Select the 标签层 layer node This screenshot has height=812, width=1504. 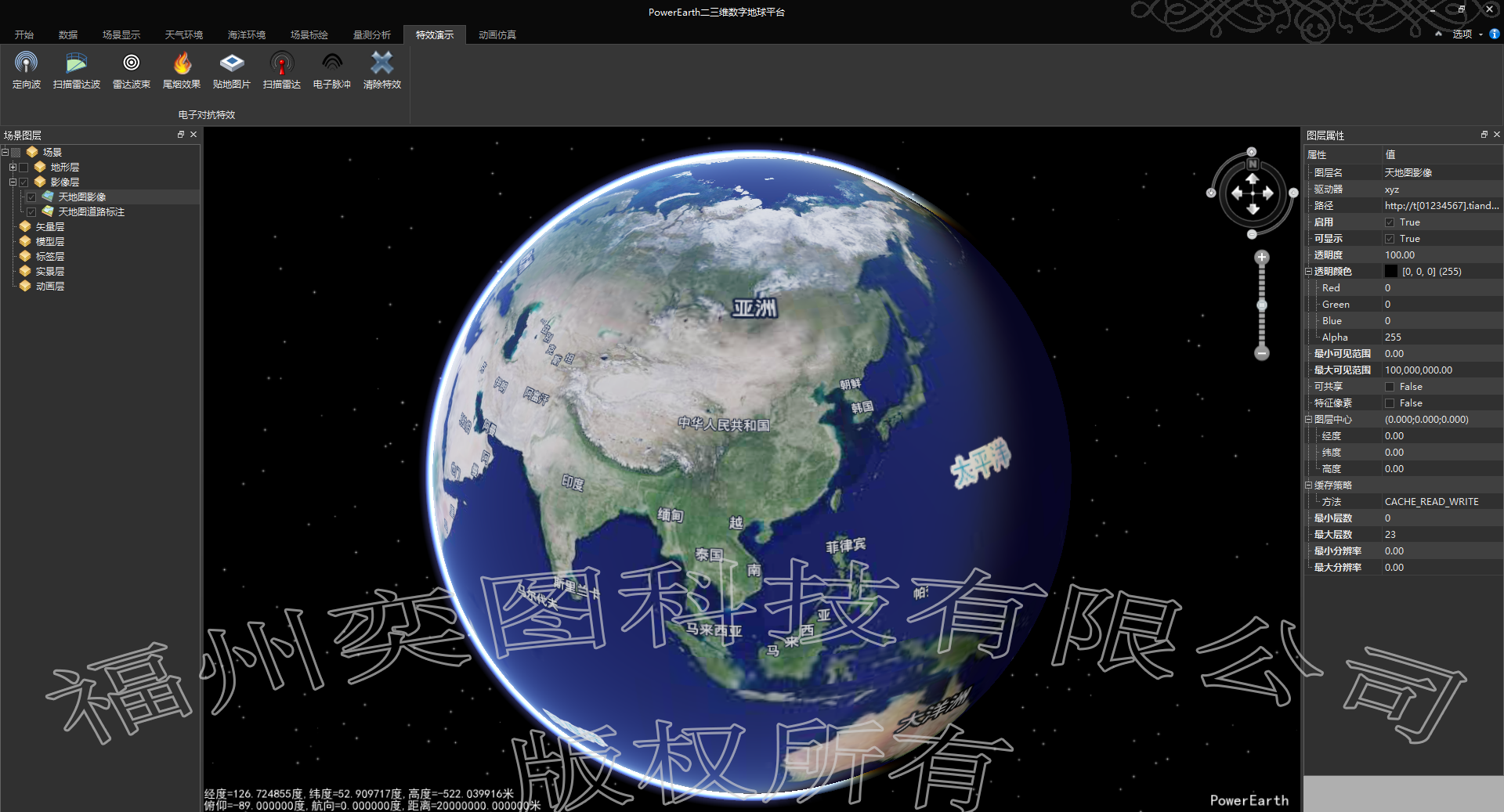(x=49, y=256)
